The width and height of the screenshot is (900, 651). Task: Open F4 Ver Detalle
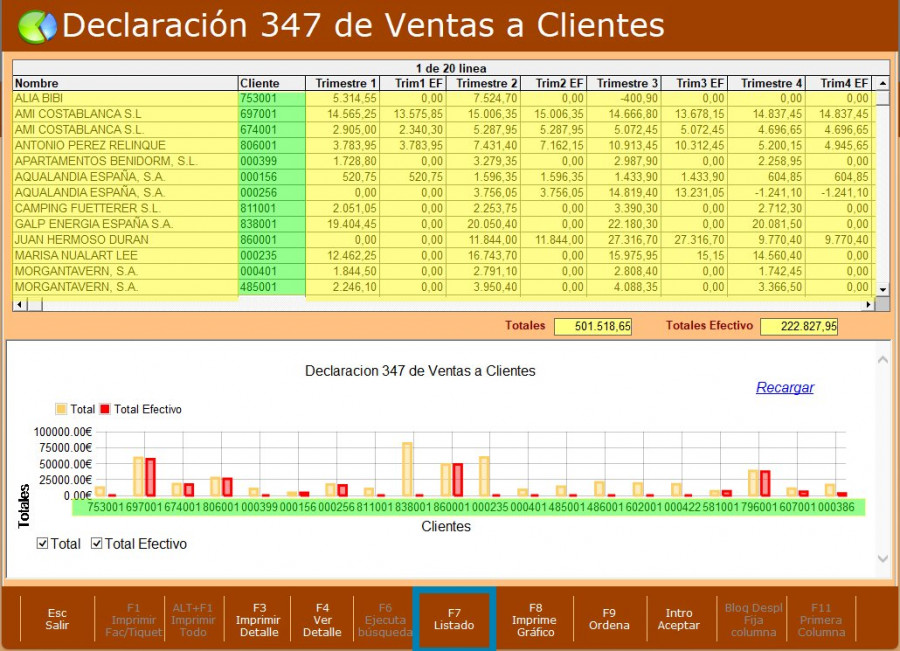point(322,619)
